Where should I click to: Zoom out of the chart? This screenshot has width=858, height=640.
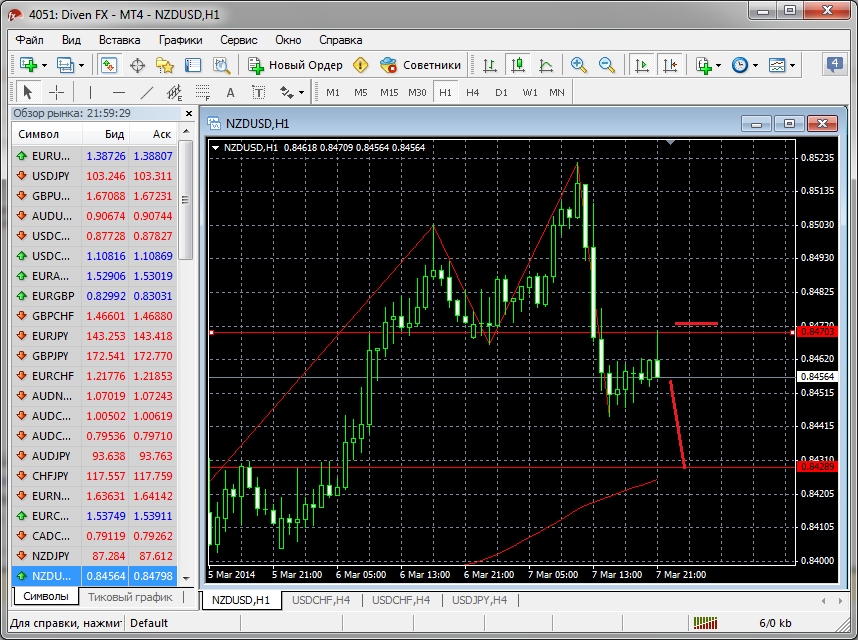pyautogui.click(x=606, y=65)
